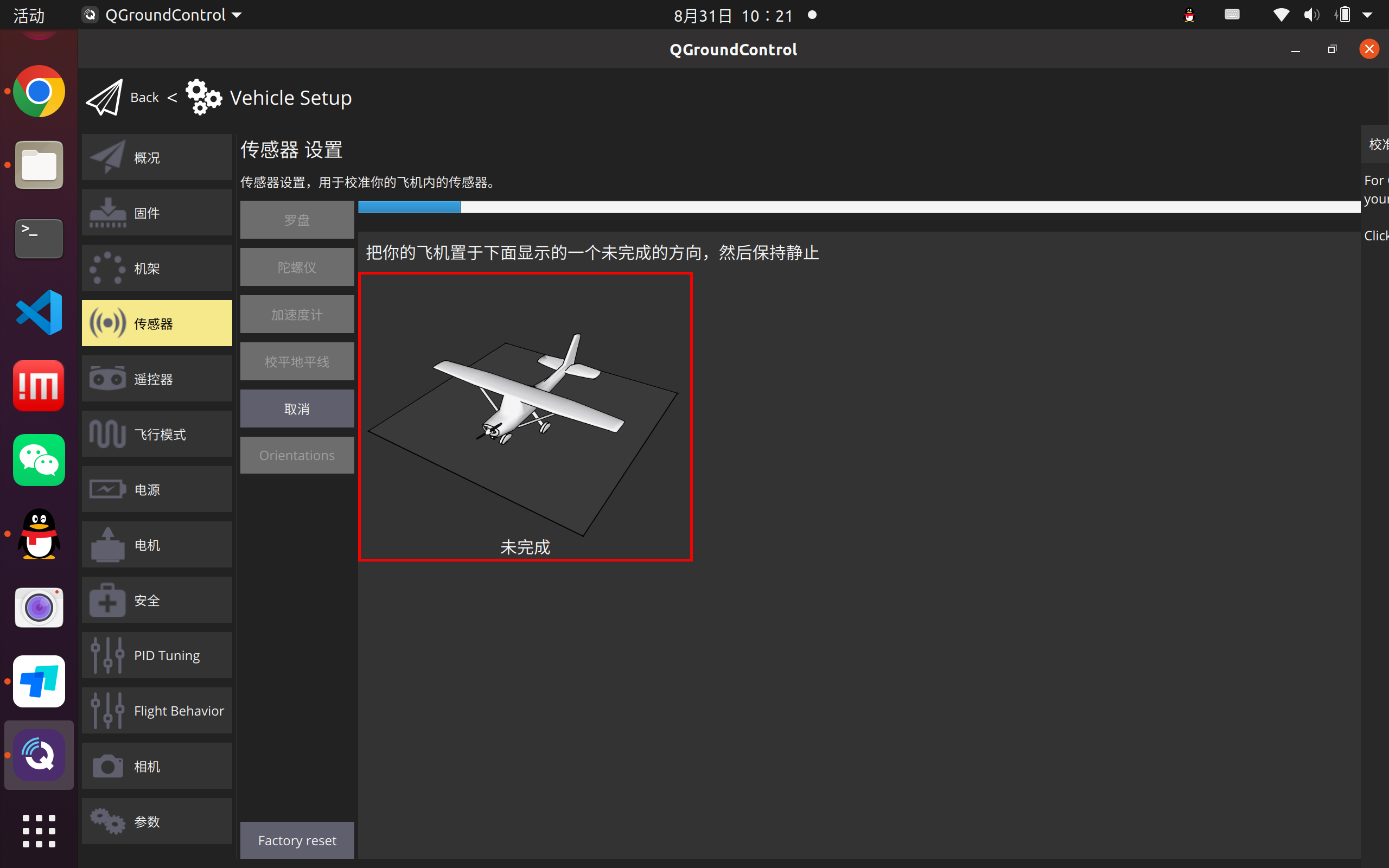Open the Radio (遥控器) controller icon
The height and width of the screenshot is (868, 1389).
(107, 379)
